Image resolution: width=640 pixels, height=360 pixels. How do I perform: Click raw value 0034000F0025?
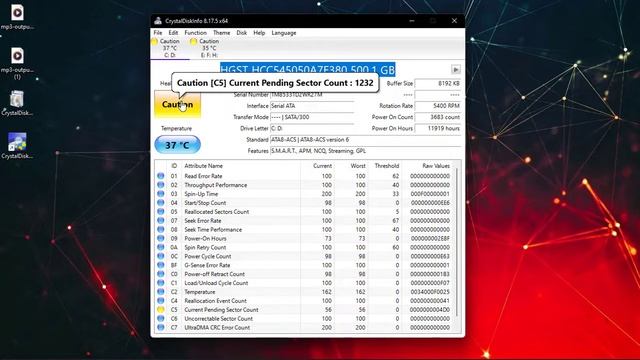coord(430,292)
